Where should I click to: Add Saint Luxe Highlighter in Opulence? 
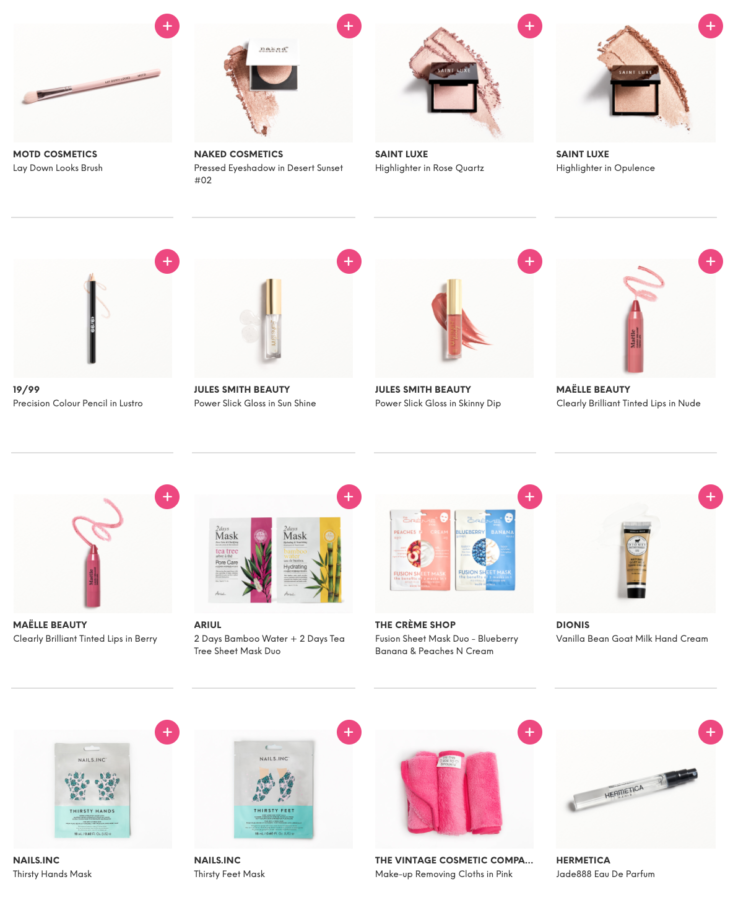[710, 26]
